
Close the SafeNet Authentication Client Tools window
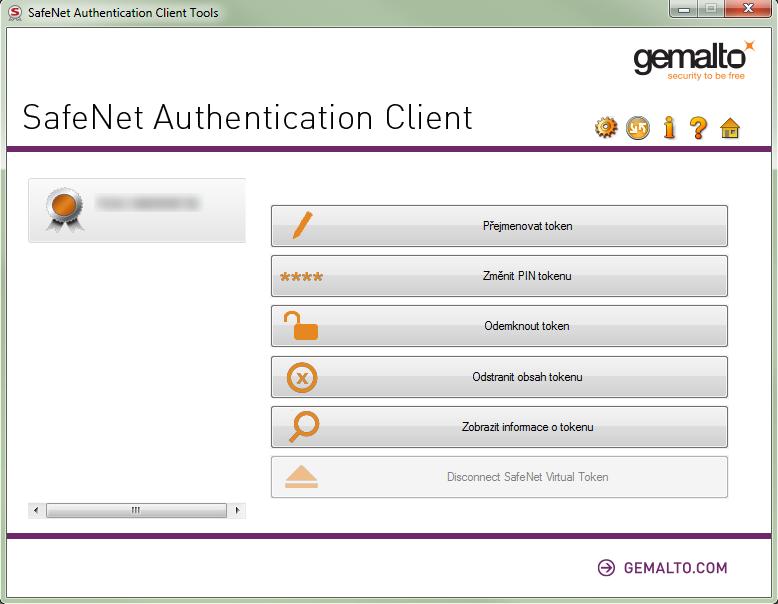[x=748, y=9]
